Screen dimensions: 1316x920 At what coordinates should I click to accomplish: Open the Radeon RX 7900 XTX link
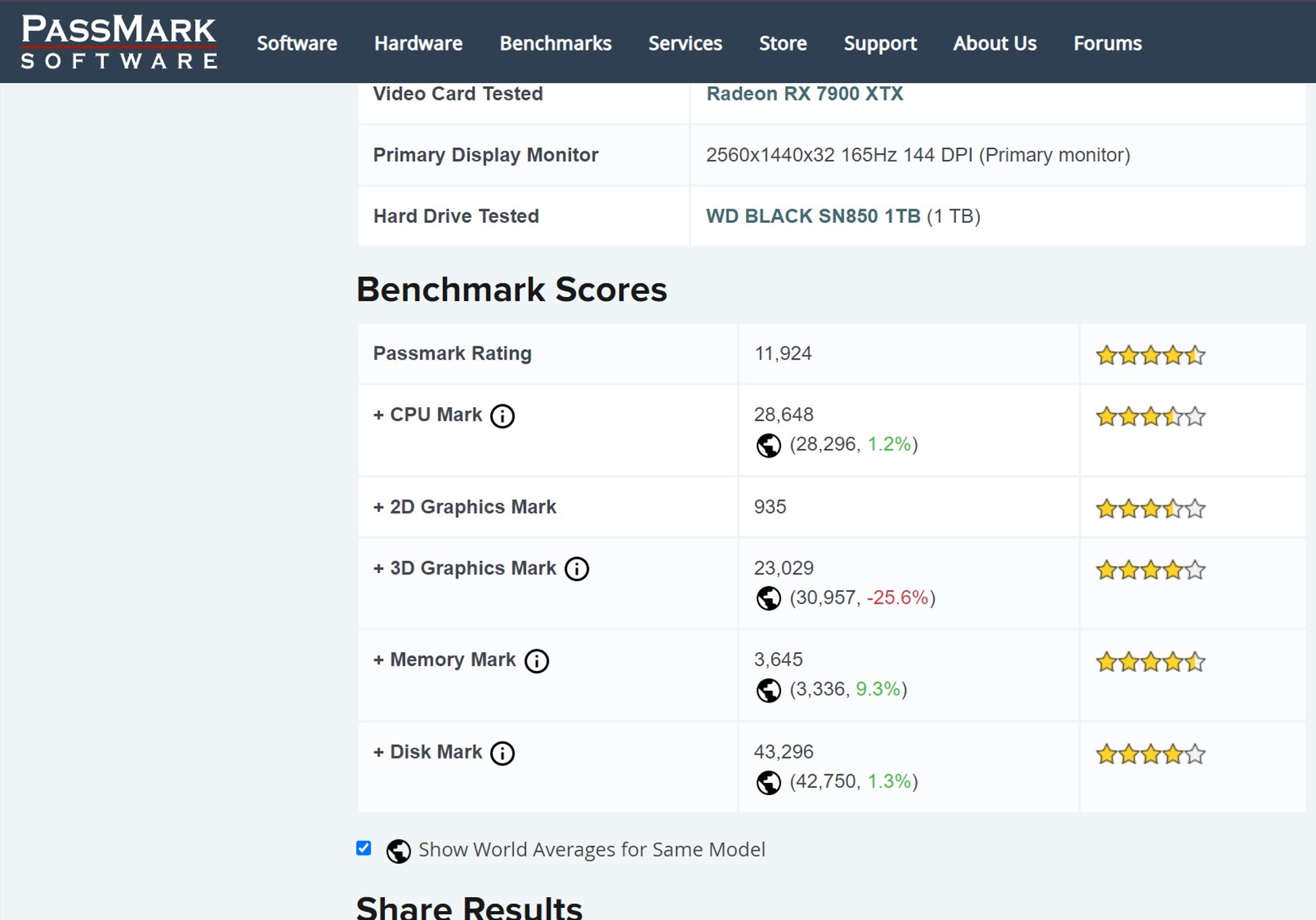click(x=805, y=94)
